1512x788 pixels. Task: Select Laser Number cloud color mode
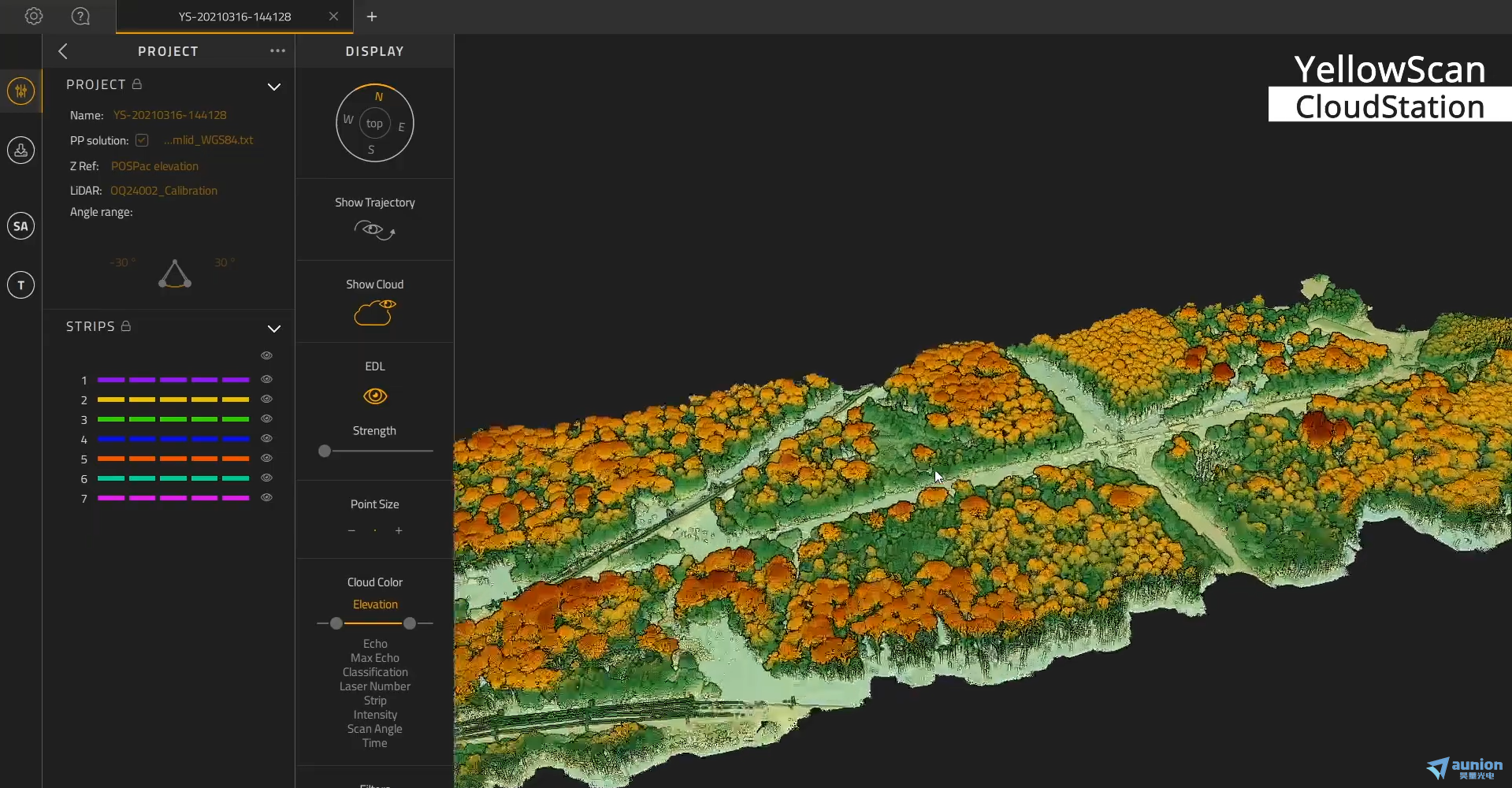click(x=375, y=686)
